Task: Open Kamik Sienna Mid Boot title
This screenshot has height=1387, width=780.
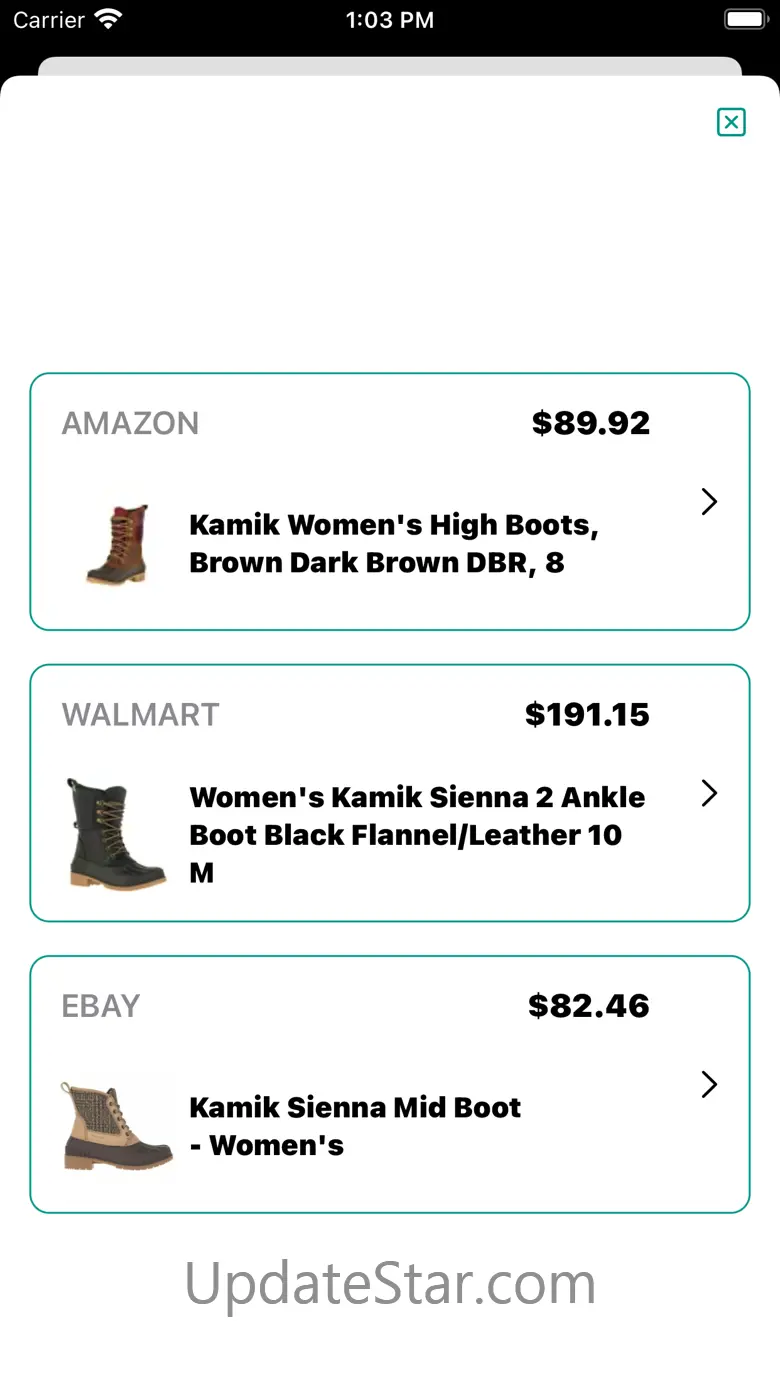Action: pyautogui.click(x=355, y=1126)
